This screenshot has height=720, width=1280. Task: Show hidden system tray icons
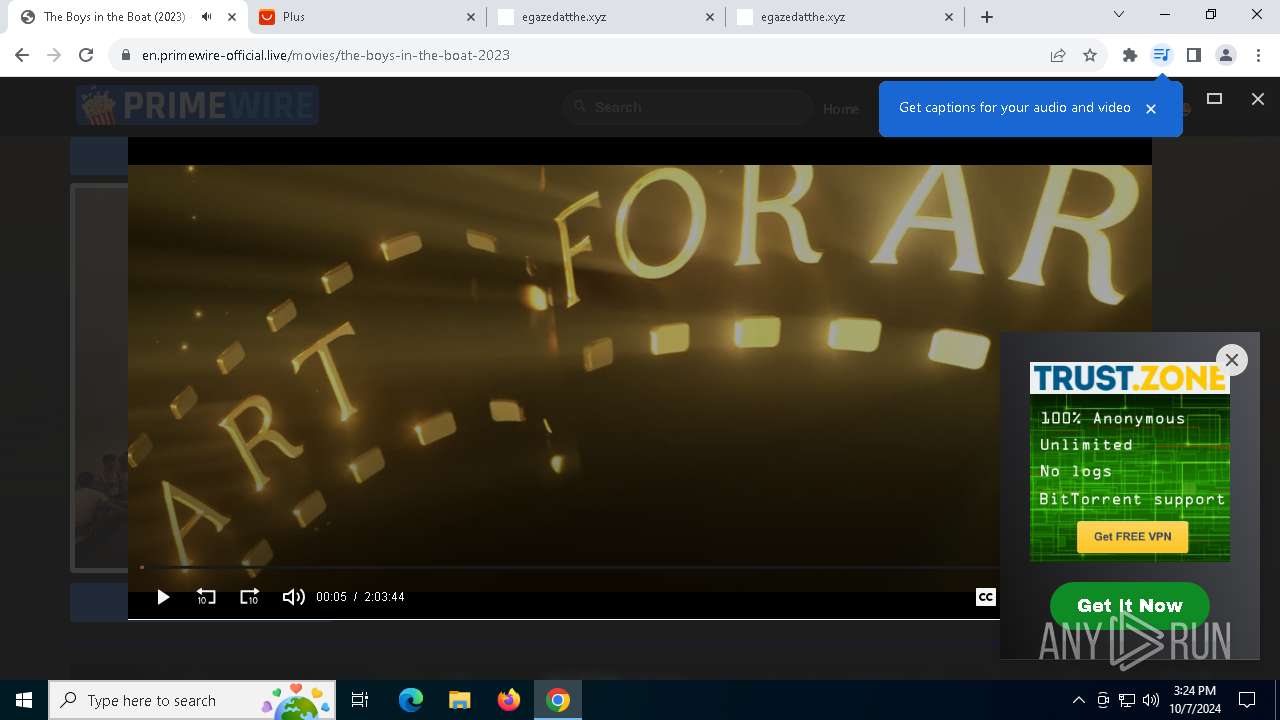pos(1078,700)
